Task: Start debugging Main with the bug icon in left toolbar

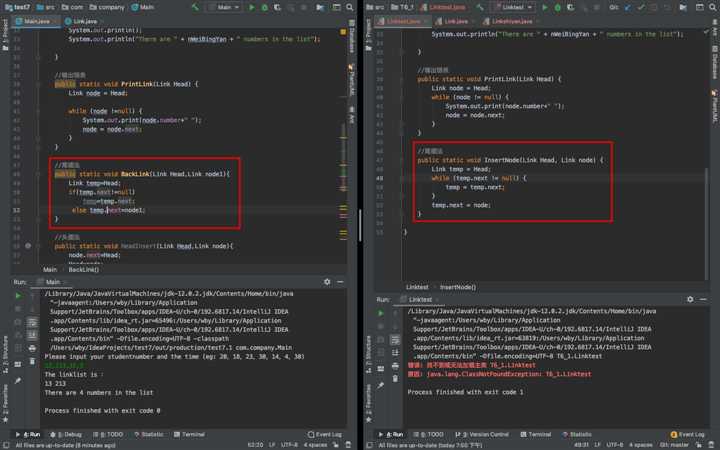Action: click(264, 7)
